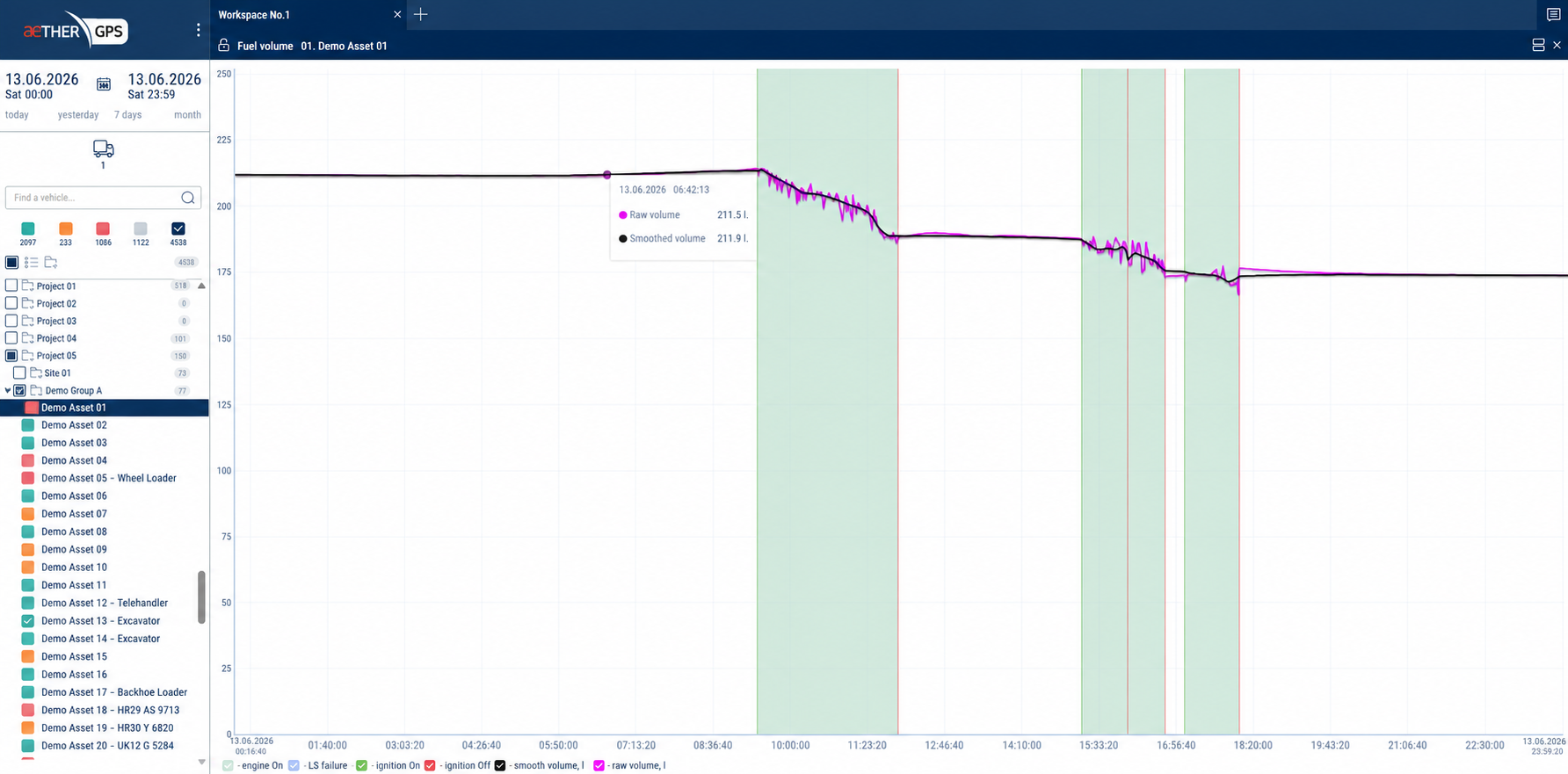This screenshot has width=1568, height=774.
Task: Toggle smooth volume legend checkbox
Action: click(500, 765)
